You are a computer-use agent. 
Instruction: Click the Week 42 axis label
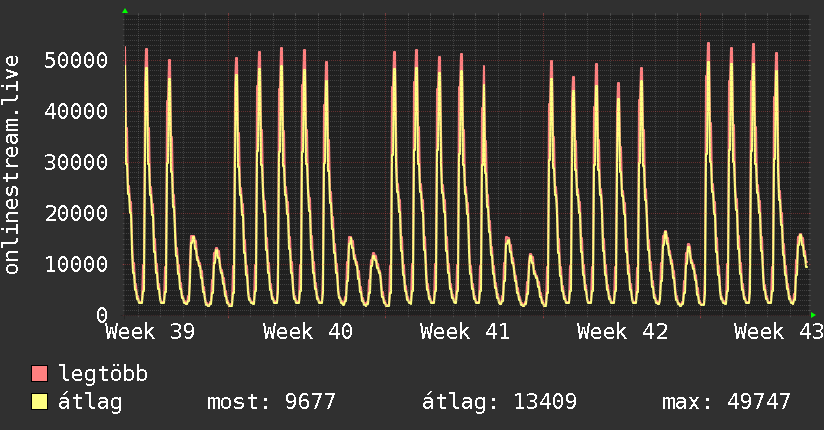tap(622, 332)
